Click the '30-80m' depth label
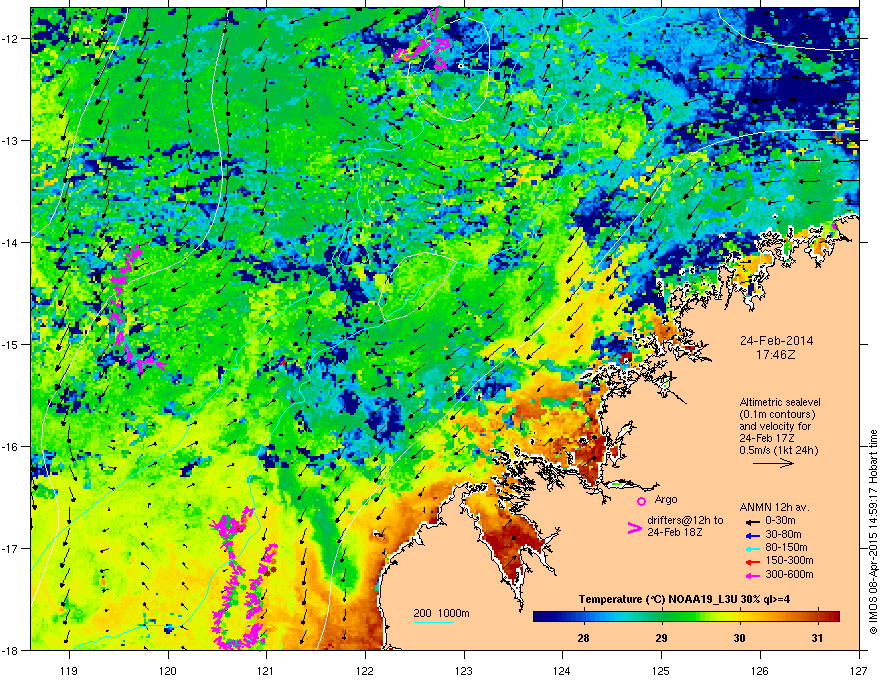This screenshot has height=680, width=880. pyautogui.click(x=783, y=534)
